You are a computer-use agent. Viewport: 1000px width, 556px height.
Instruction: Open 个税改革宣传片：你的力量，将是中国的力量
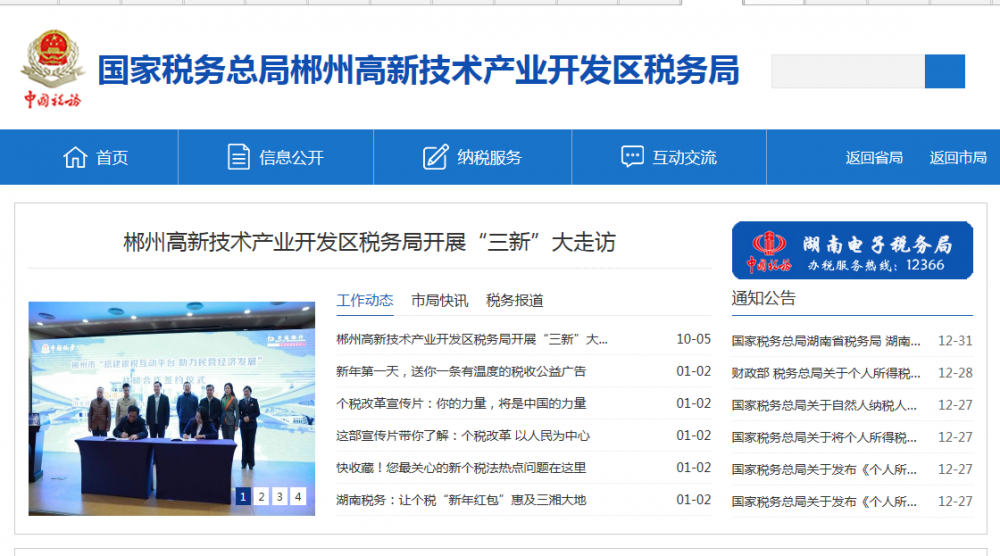click(461, 404)
